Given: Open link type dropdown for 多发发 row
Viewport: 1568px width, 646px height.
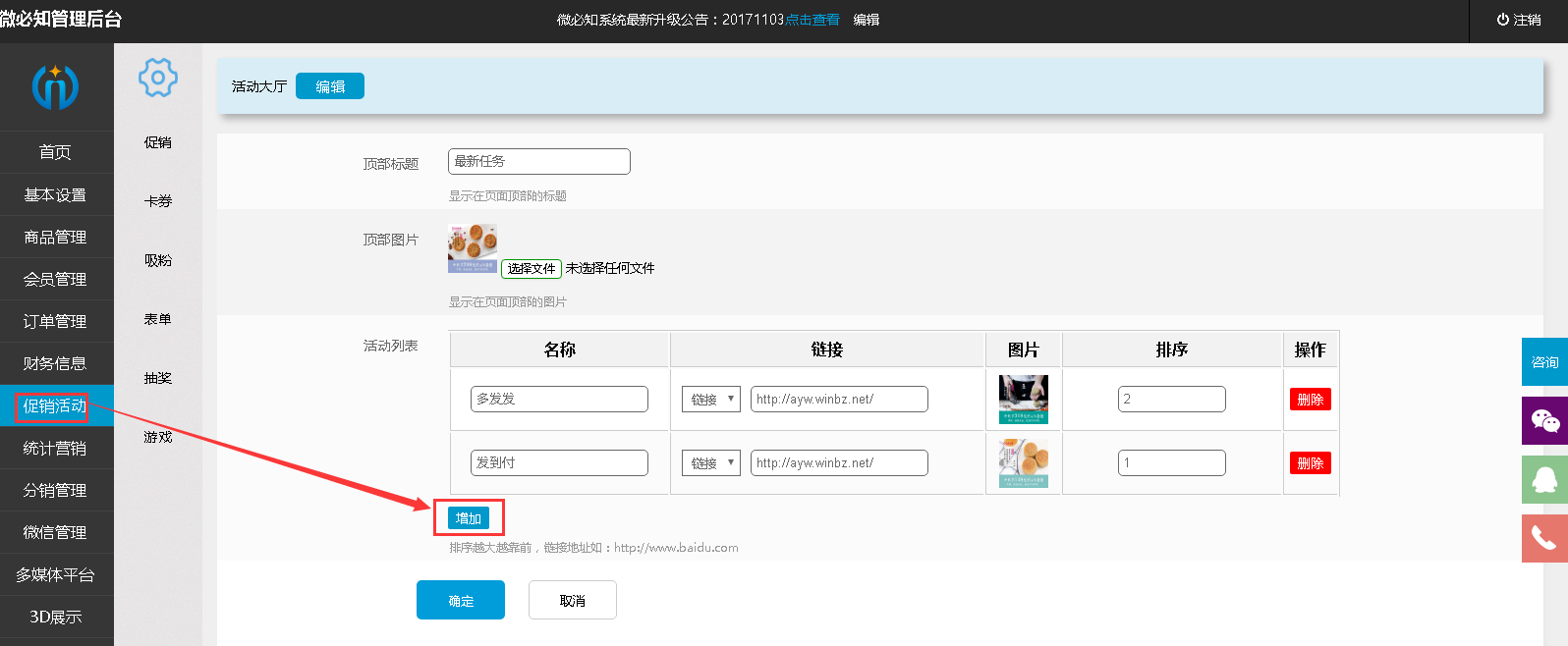Looking at the screenshot, I should 710,400.
